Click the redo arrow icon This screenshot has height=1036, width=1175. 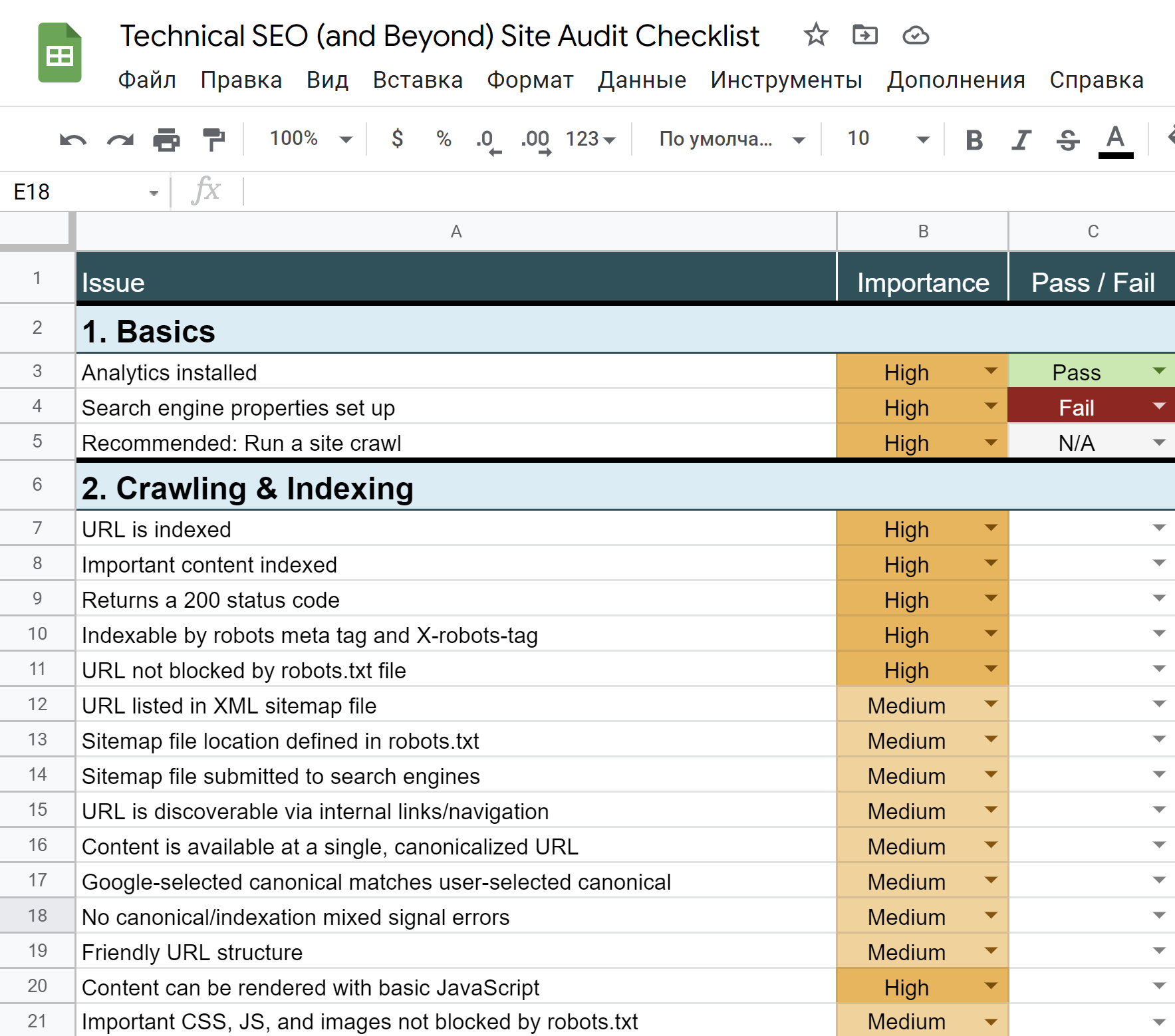click(x=120, y=140)
